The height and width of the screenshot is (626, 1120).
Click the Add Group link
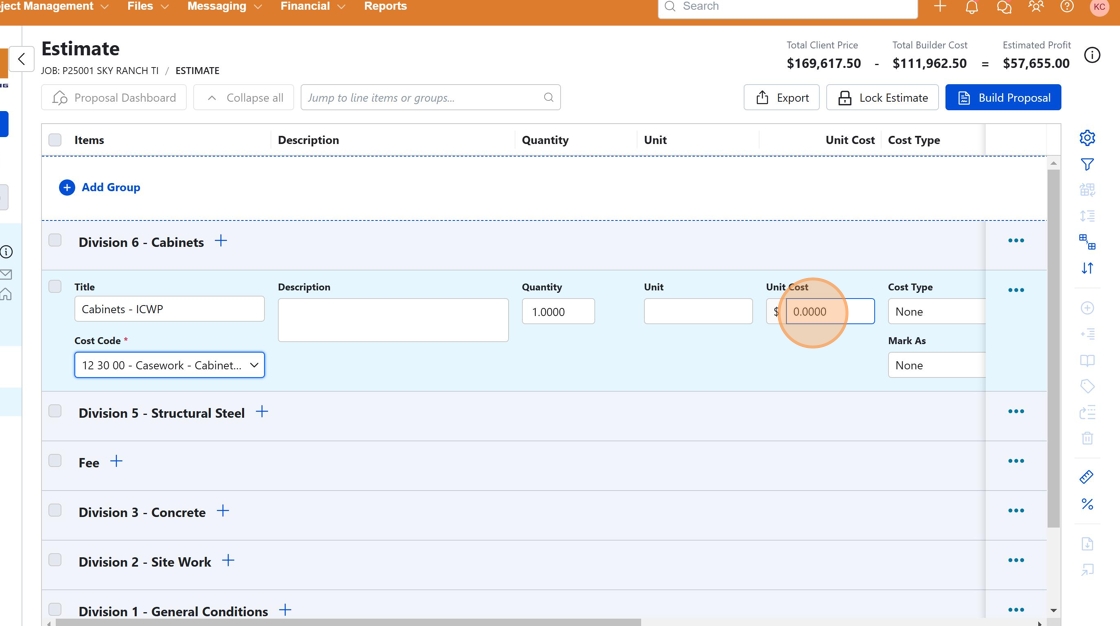coord(100,187)
